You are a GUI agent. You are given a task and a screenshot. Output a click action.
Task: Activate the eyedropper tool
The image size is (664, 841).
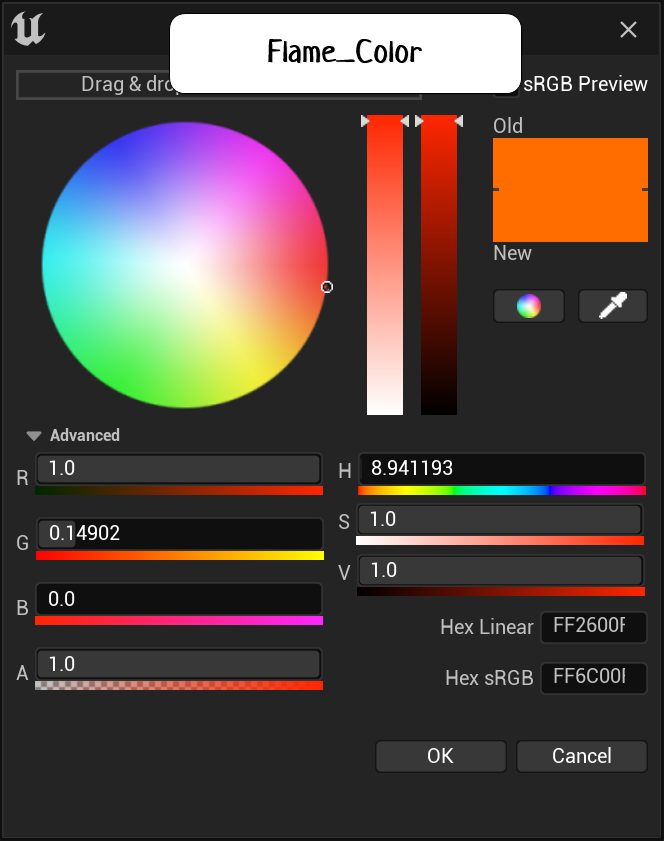pos(613,306)
